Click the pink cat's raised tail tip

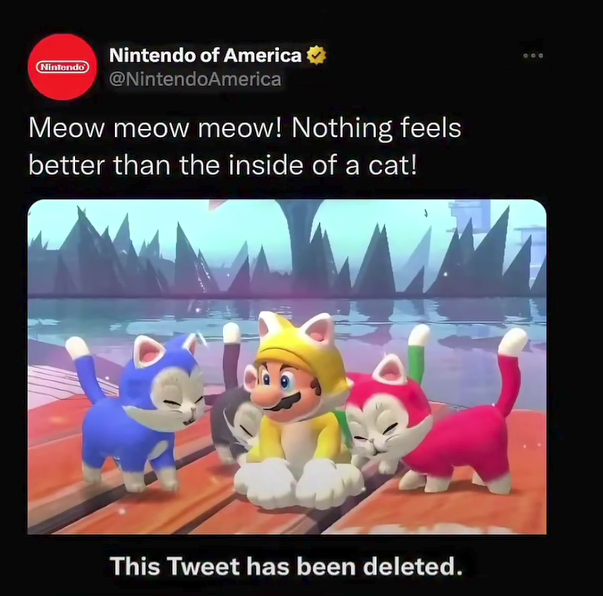click(513, 341)
